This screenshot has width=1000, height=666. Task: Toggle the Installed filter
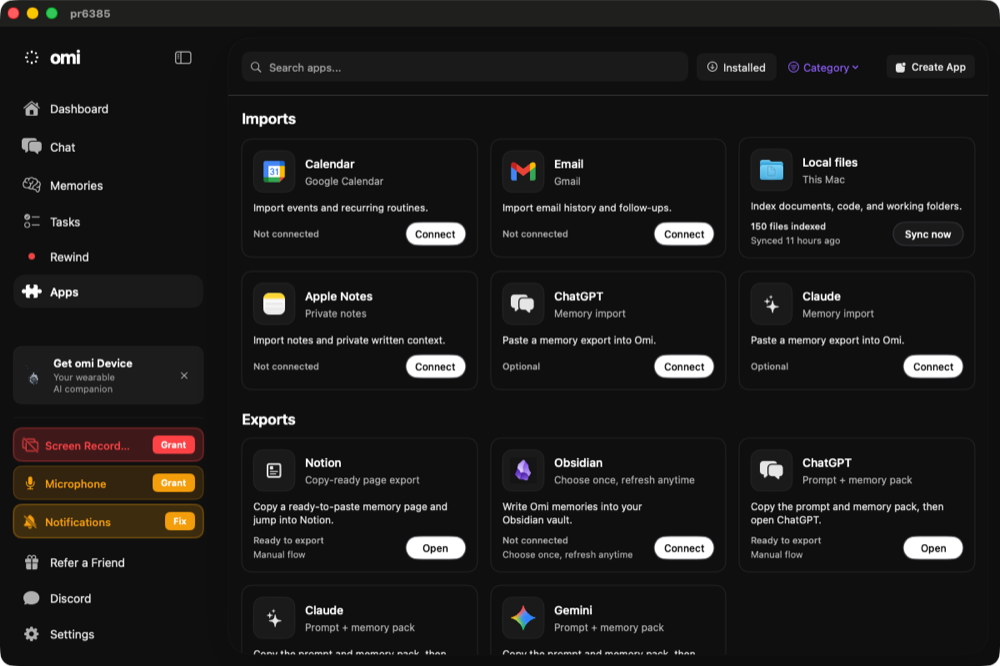click(736, 67)
